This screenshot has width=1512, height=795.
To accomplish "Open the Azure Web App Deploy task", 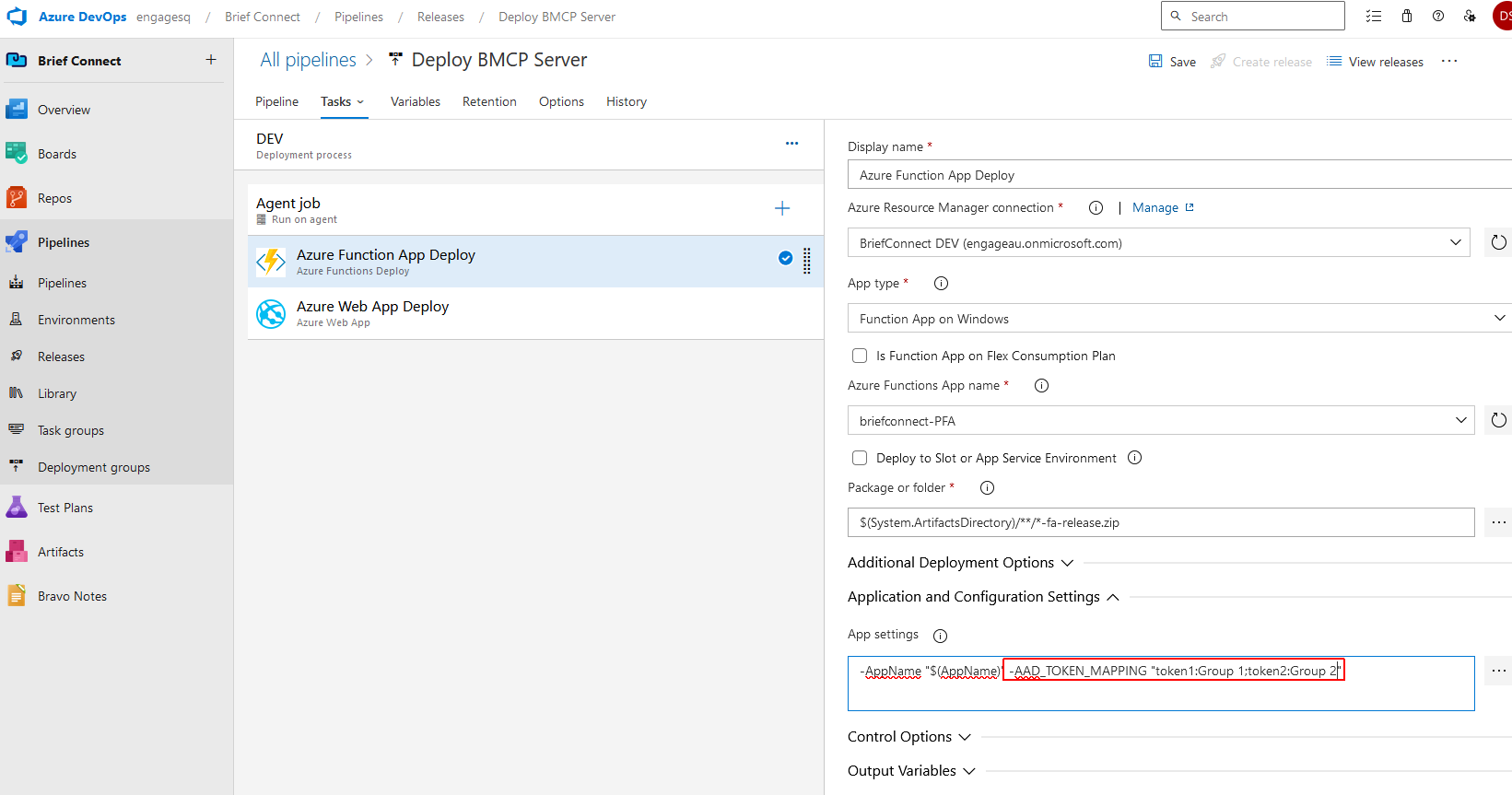I will pos(372,313).
